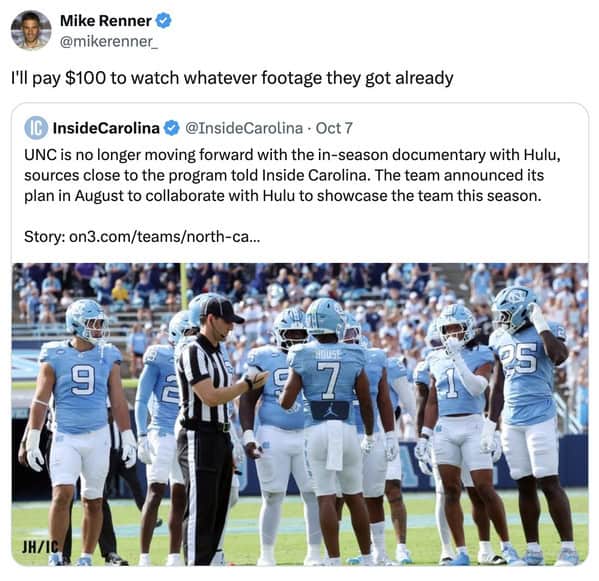Screen dimensions: 599x581
Task: Click the number 1 player's jersey
Action: (x=457, y=382)
